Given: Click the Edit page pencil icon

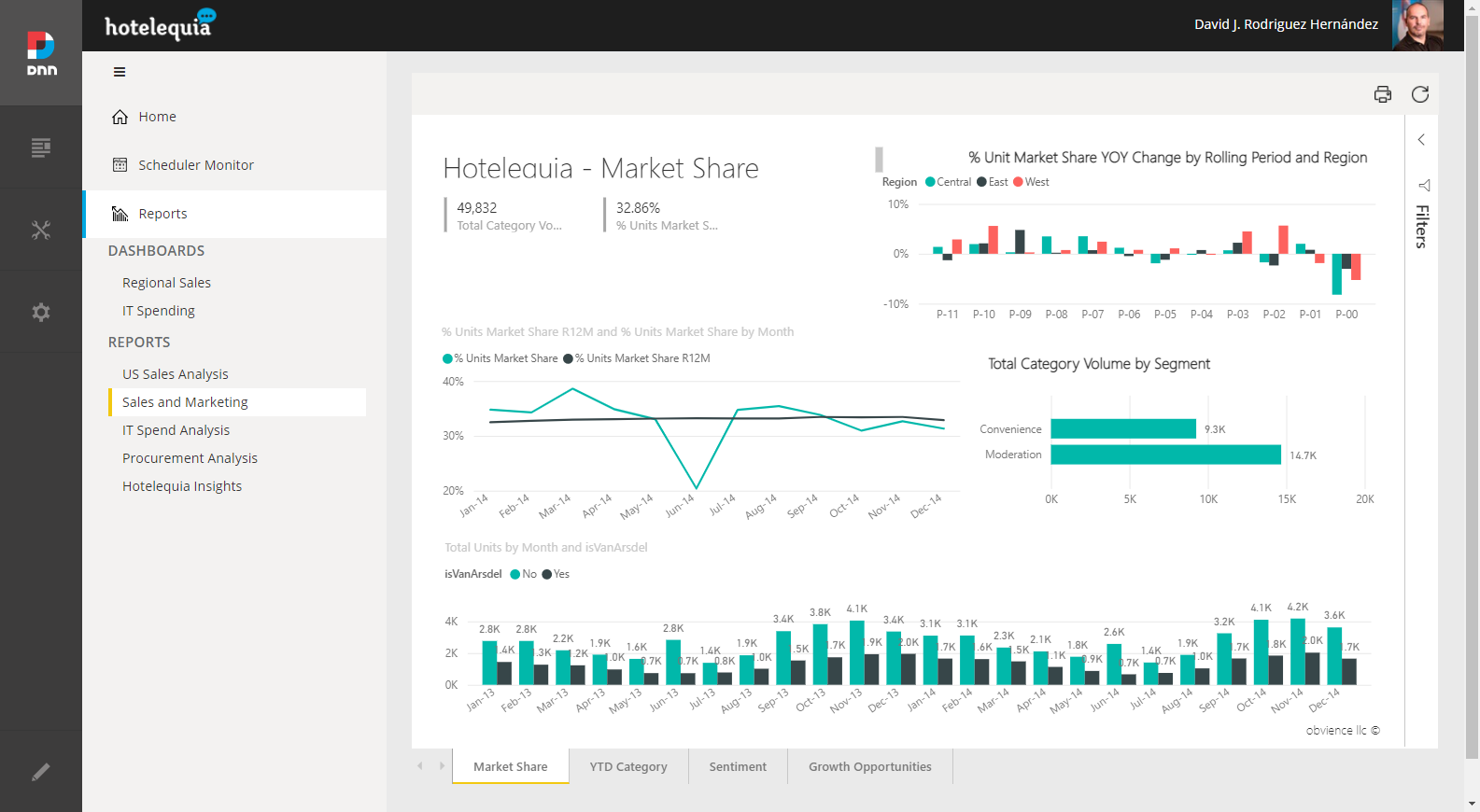Looking at the screenshot, I should pos(41,772).
